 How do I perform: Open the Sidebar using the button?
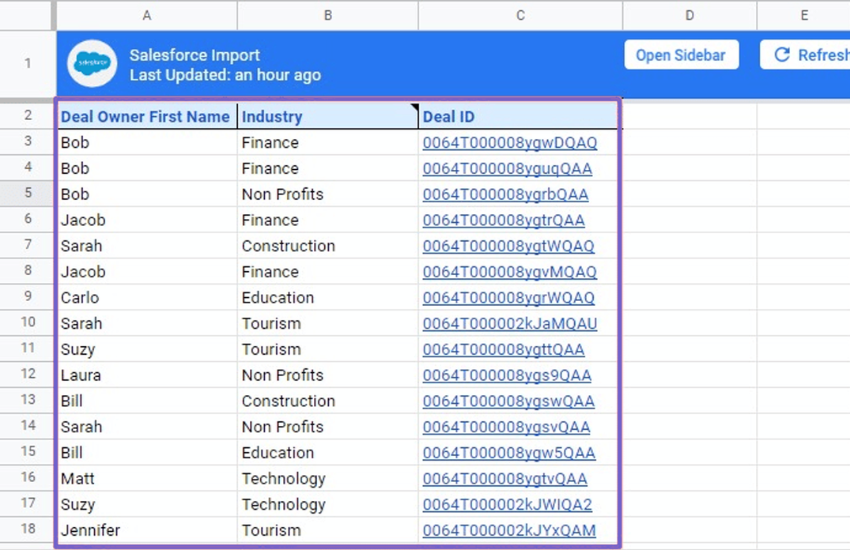(x=681, y=55)
